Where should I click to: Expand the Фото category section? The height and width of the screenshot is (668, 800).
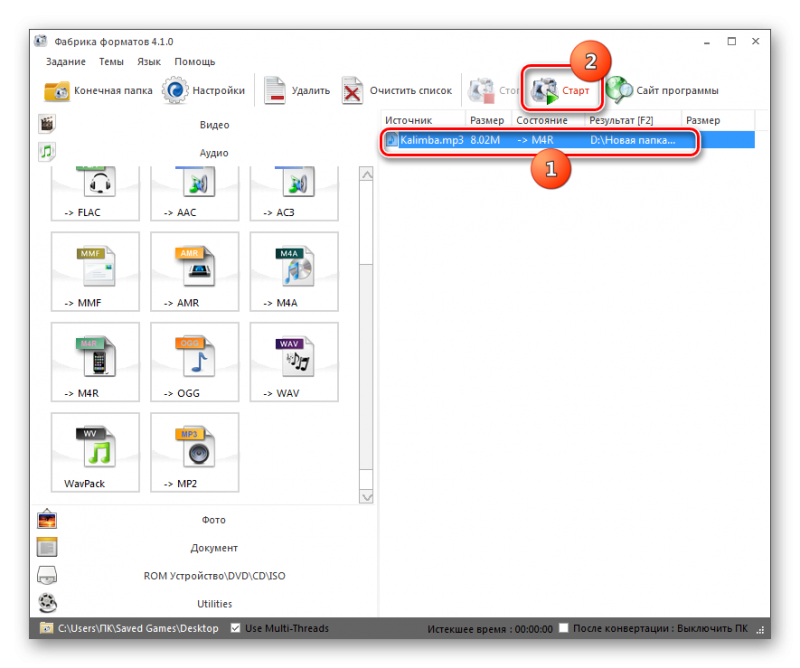click(x=214, y=520)
